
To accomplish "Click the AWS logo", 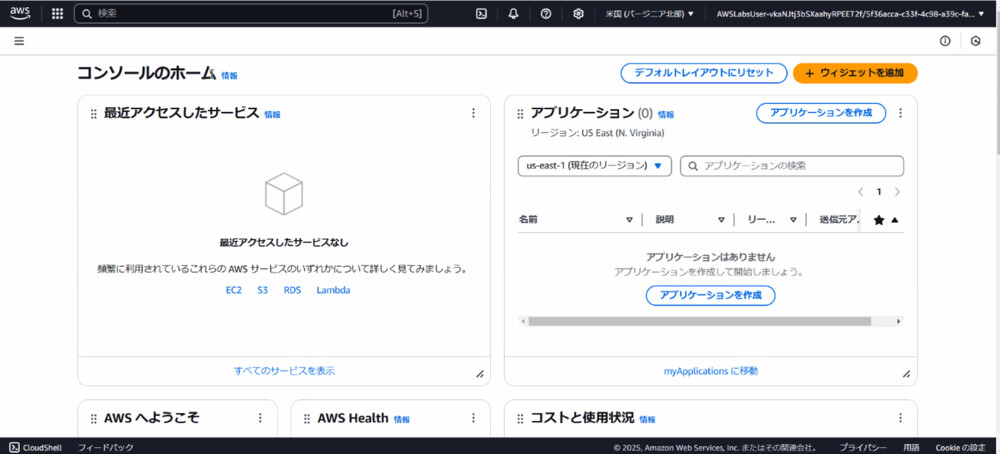I will [21, 14].
